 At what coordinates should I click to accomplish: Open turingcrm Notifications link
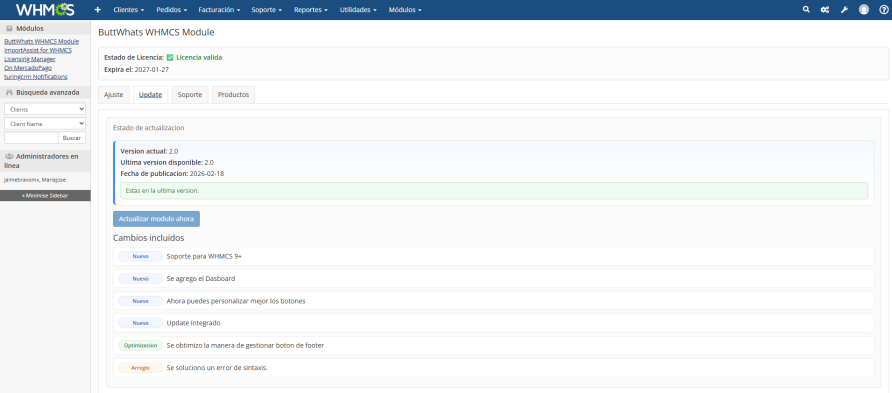[x=36, y=76]
